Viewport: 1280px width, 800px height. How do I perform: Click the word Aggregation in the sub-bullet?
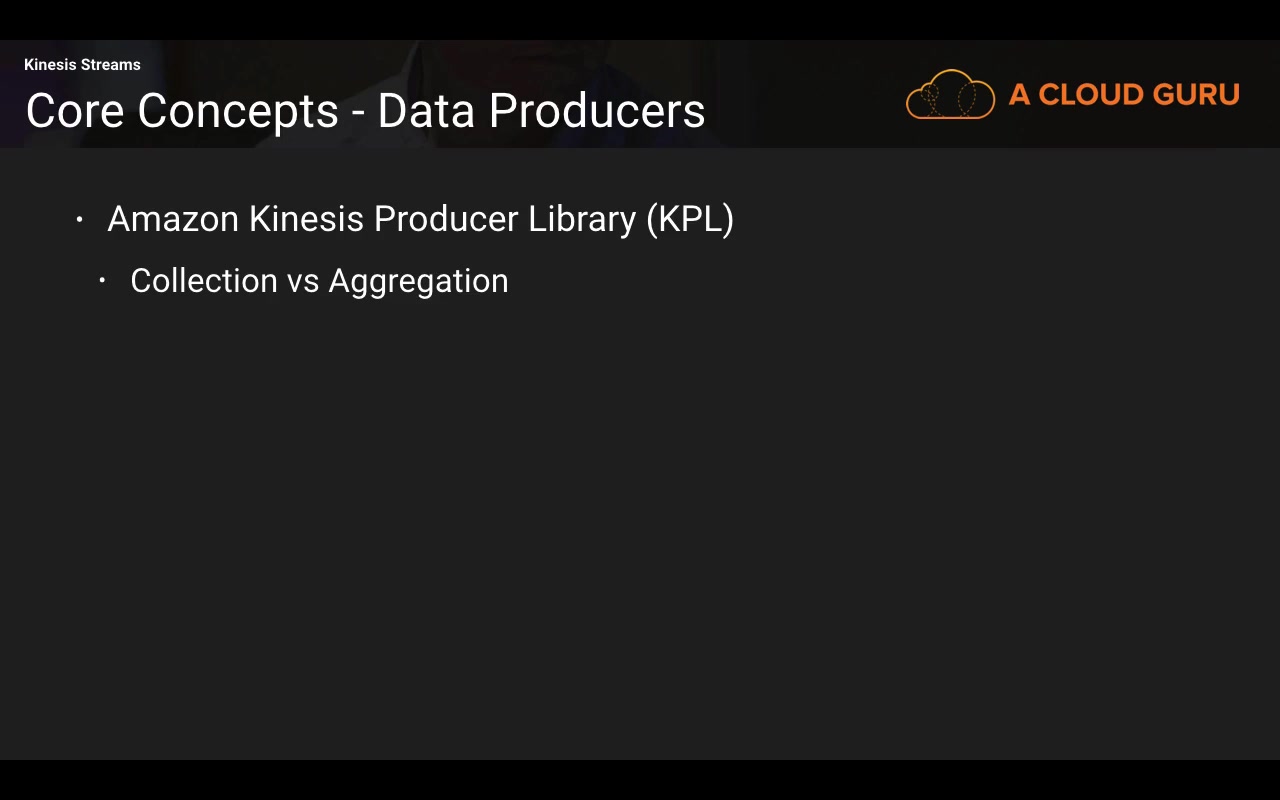tap(418, 282)
